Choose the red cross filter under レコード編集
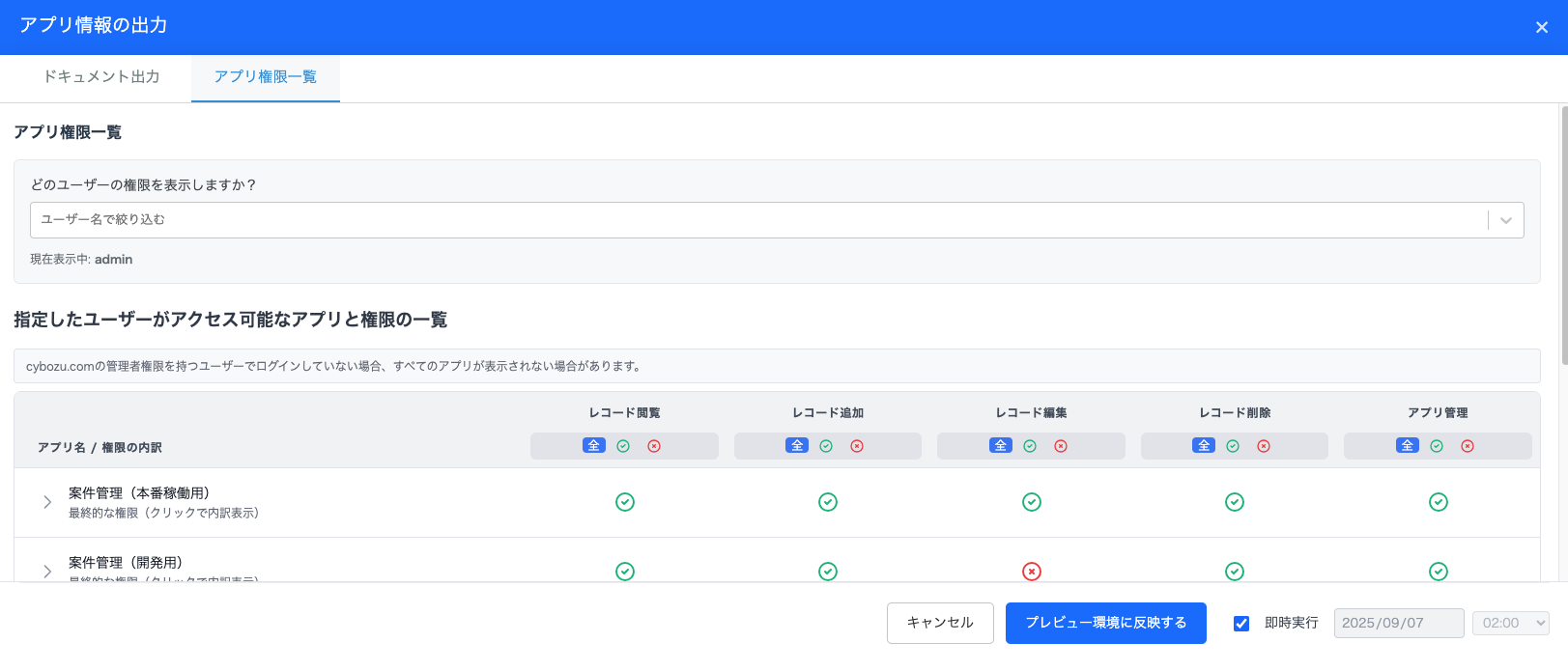This screenshot has height=671, width=1568. point(1061,446)
